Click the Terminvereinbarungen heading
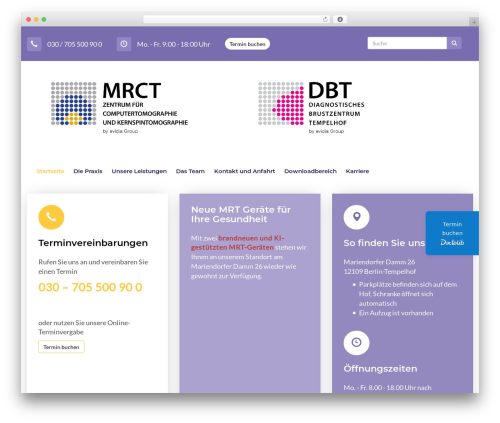The width and height of the screenshot is (500, 423). [93, 243]
